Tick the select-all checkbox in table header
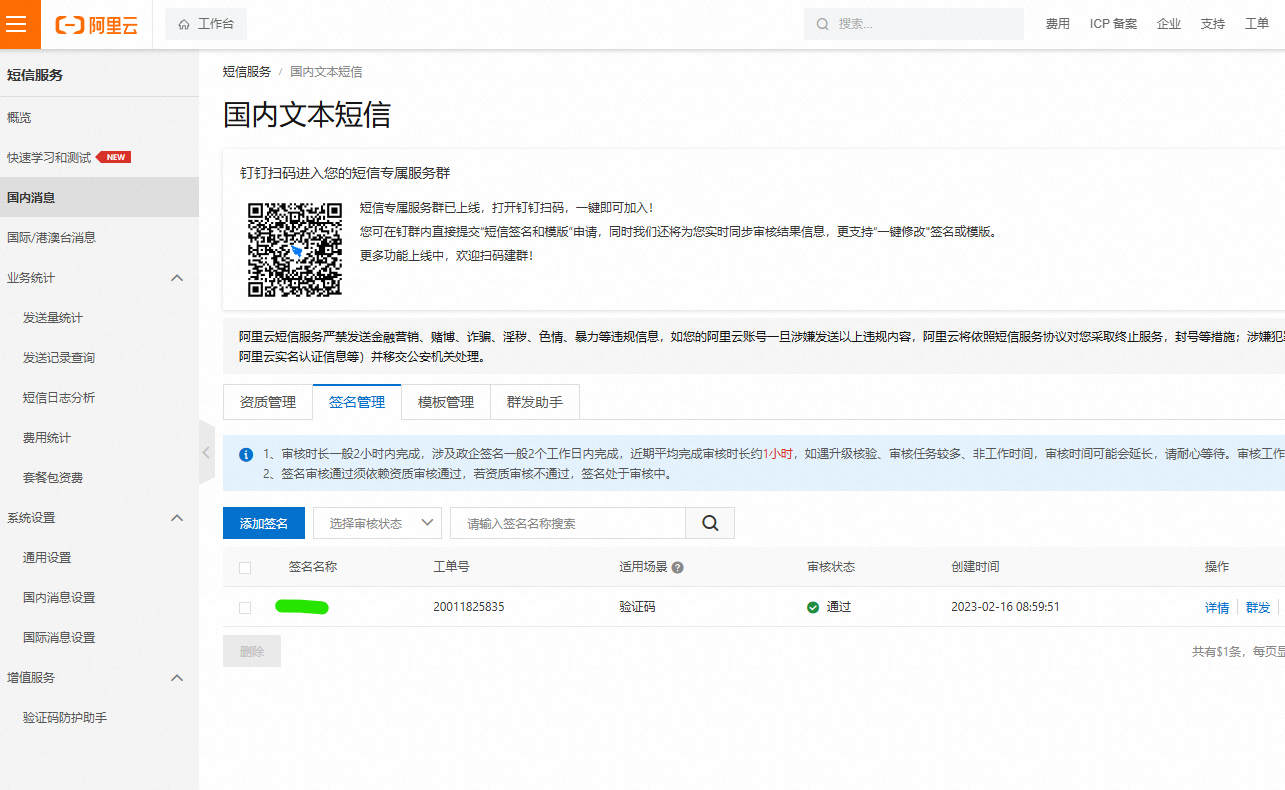This screenshot has height=790, width=1285. [x=245, y=568]
